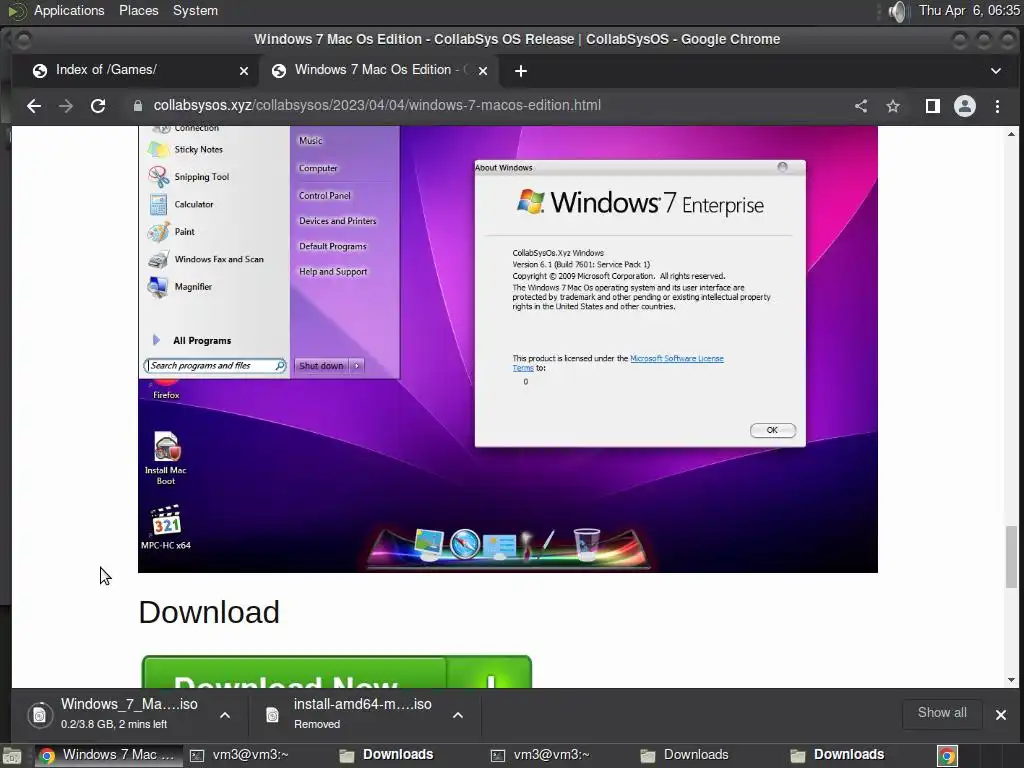Click the Download heading text
This screenshot has height=768, width=1024.
[209, 613]
